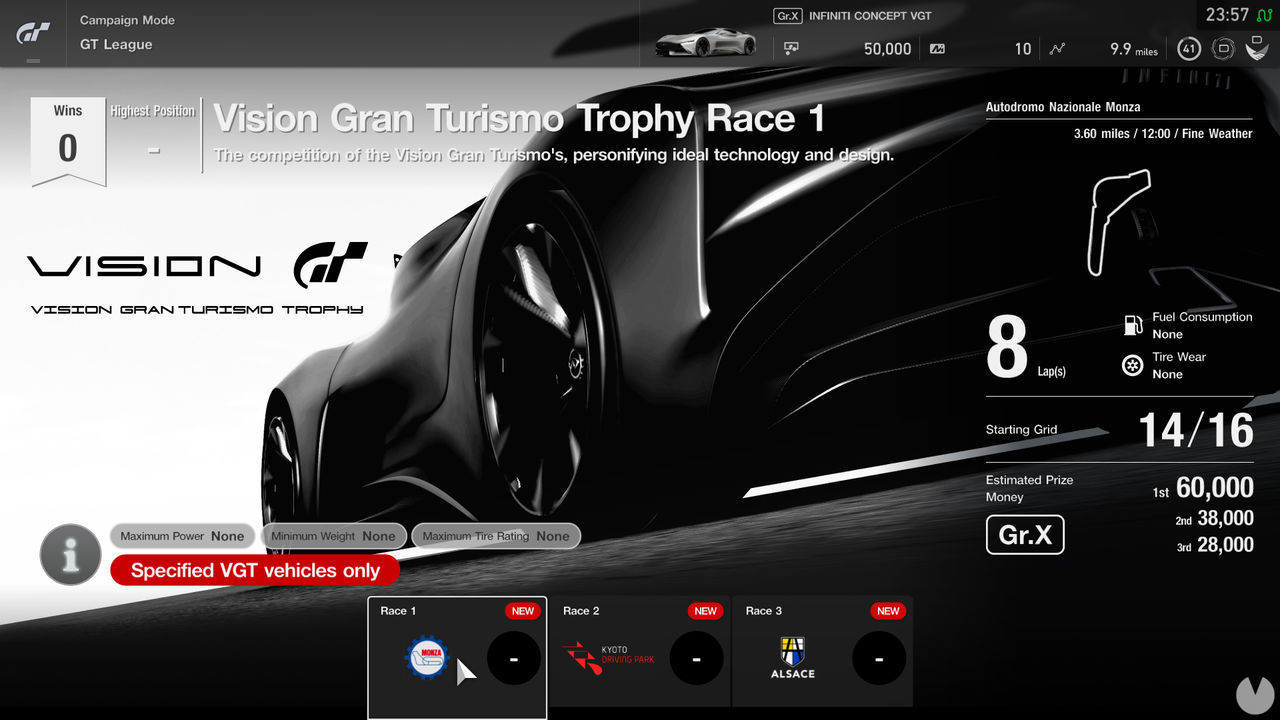Click the Highest Position label

(153, 111)
